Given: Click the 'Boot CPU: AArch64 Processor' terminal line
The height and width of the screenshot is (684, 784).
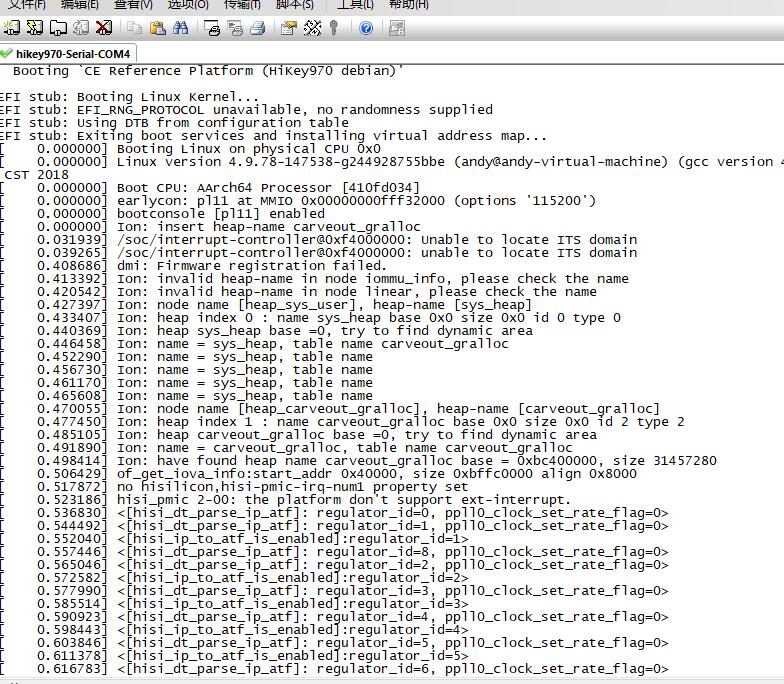Looking at the screenshot, I should tap(268, 188).
